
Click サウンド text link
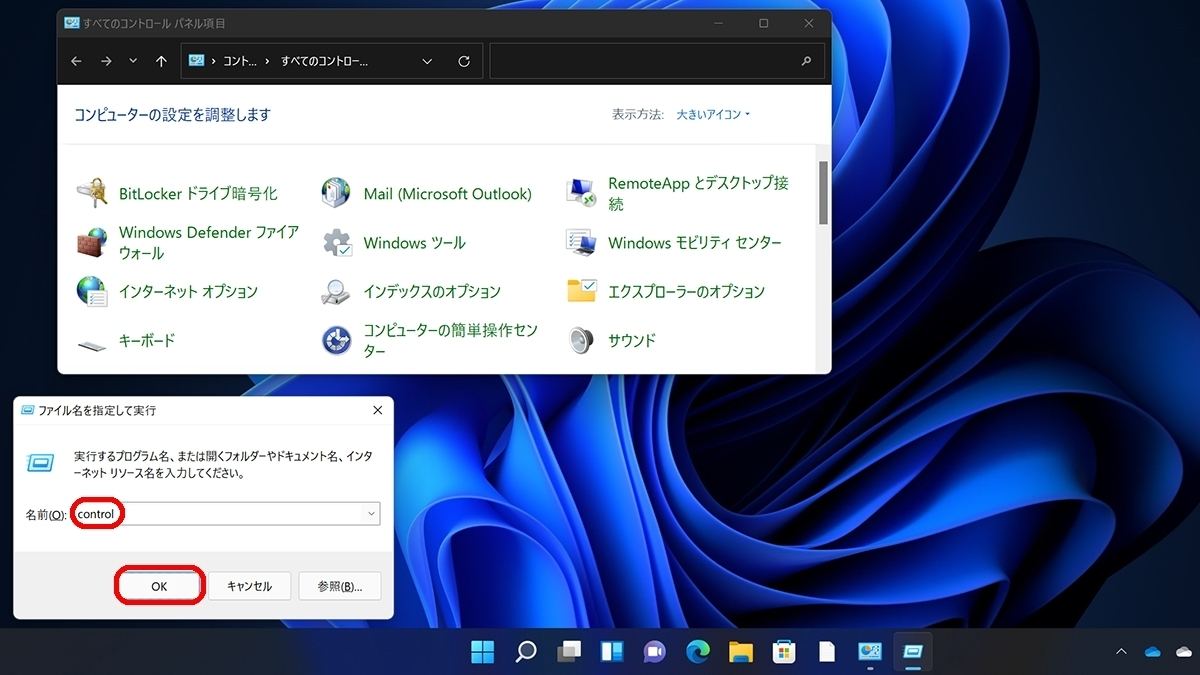point(632,340)
